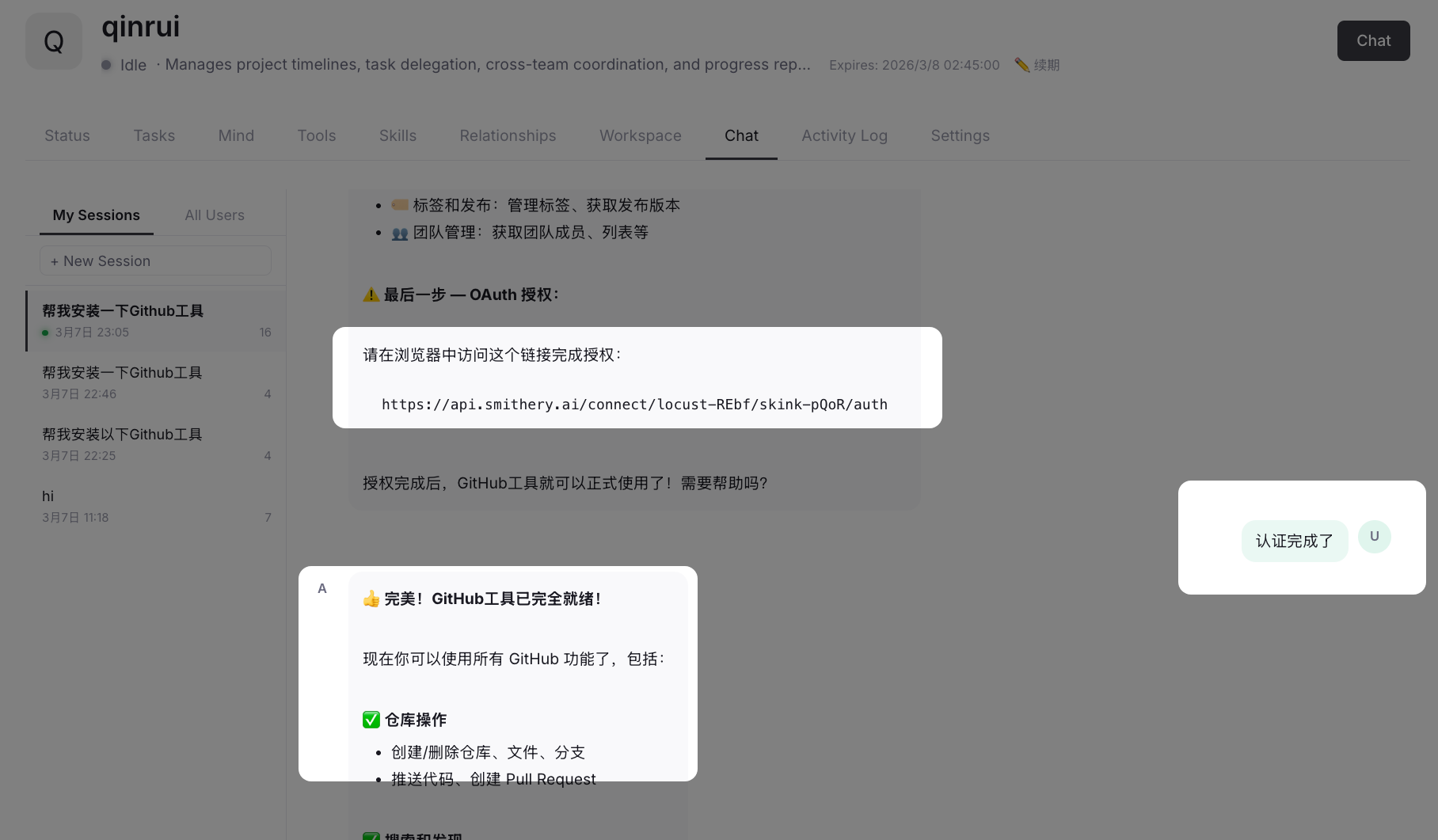Select the Chat tab in the tab bar
The image size is (1438, 840).
coord(741,135)
